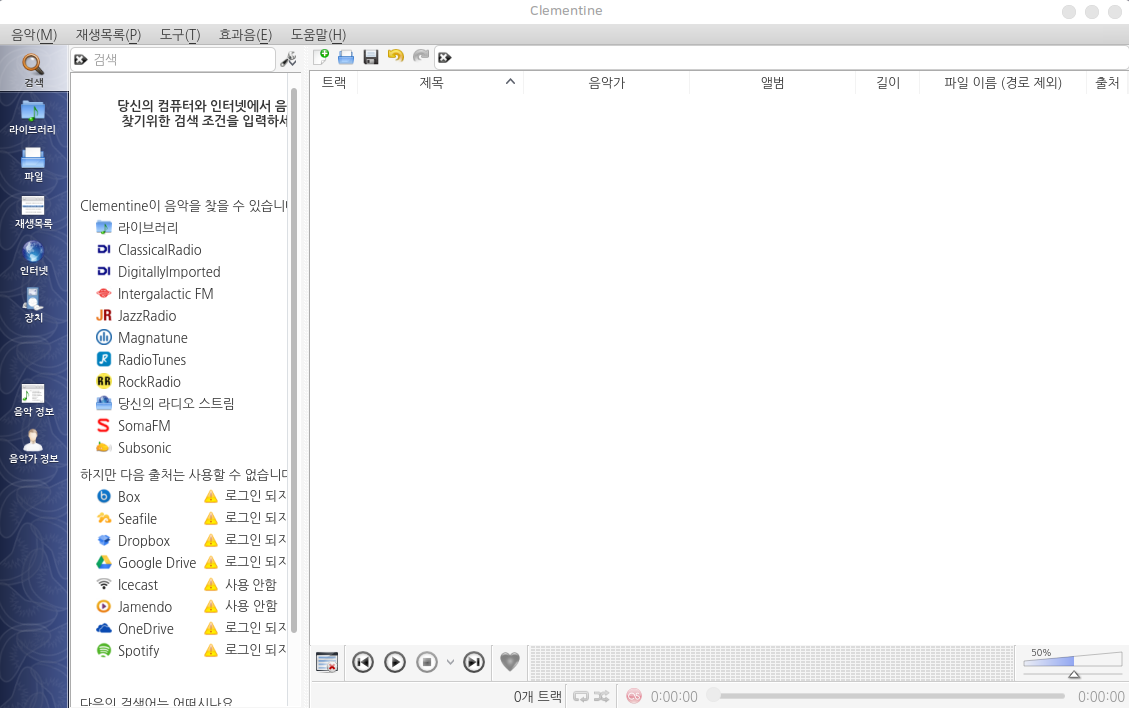Open the 재생목록(P) menu
Screen dimensions: 1129x708
[x=108, y=35]
